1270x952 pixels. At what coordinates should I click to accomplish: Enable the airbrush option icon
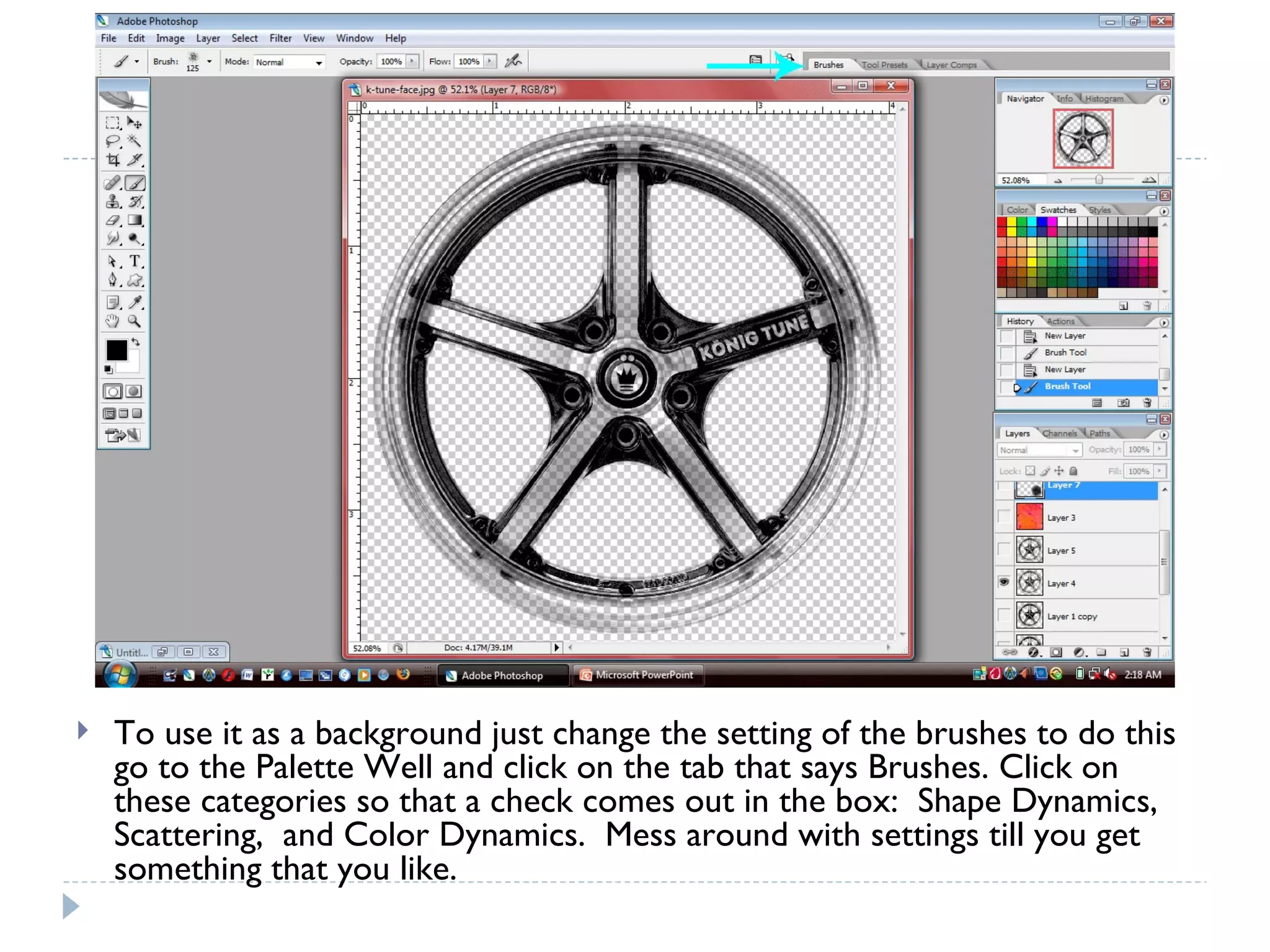tap(513, 61)
